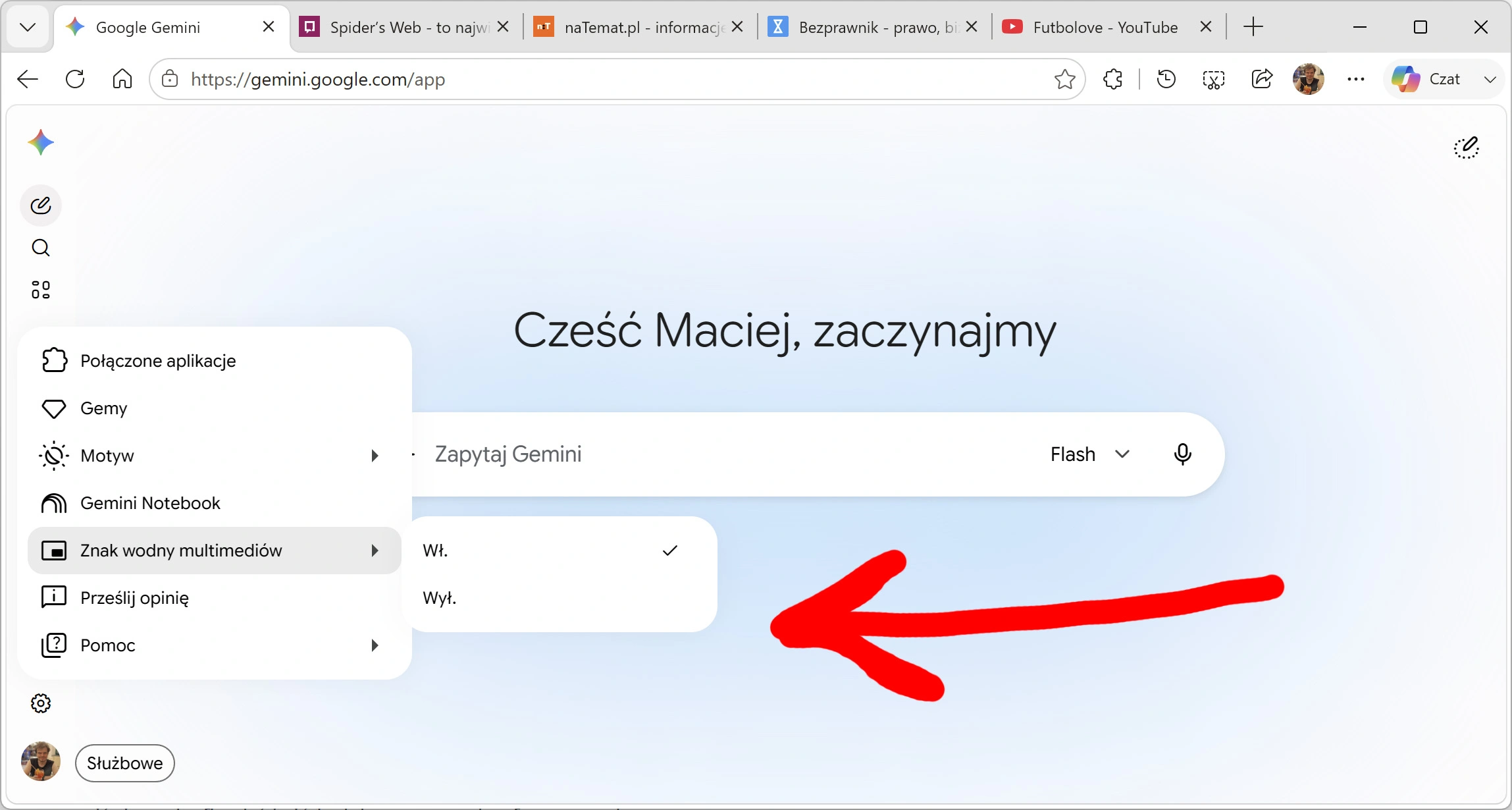Click the Spider's Web tab favicon
The width and height of the screenshot is (1512, 810).
click(x=309, y=27)
